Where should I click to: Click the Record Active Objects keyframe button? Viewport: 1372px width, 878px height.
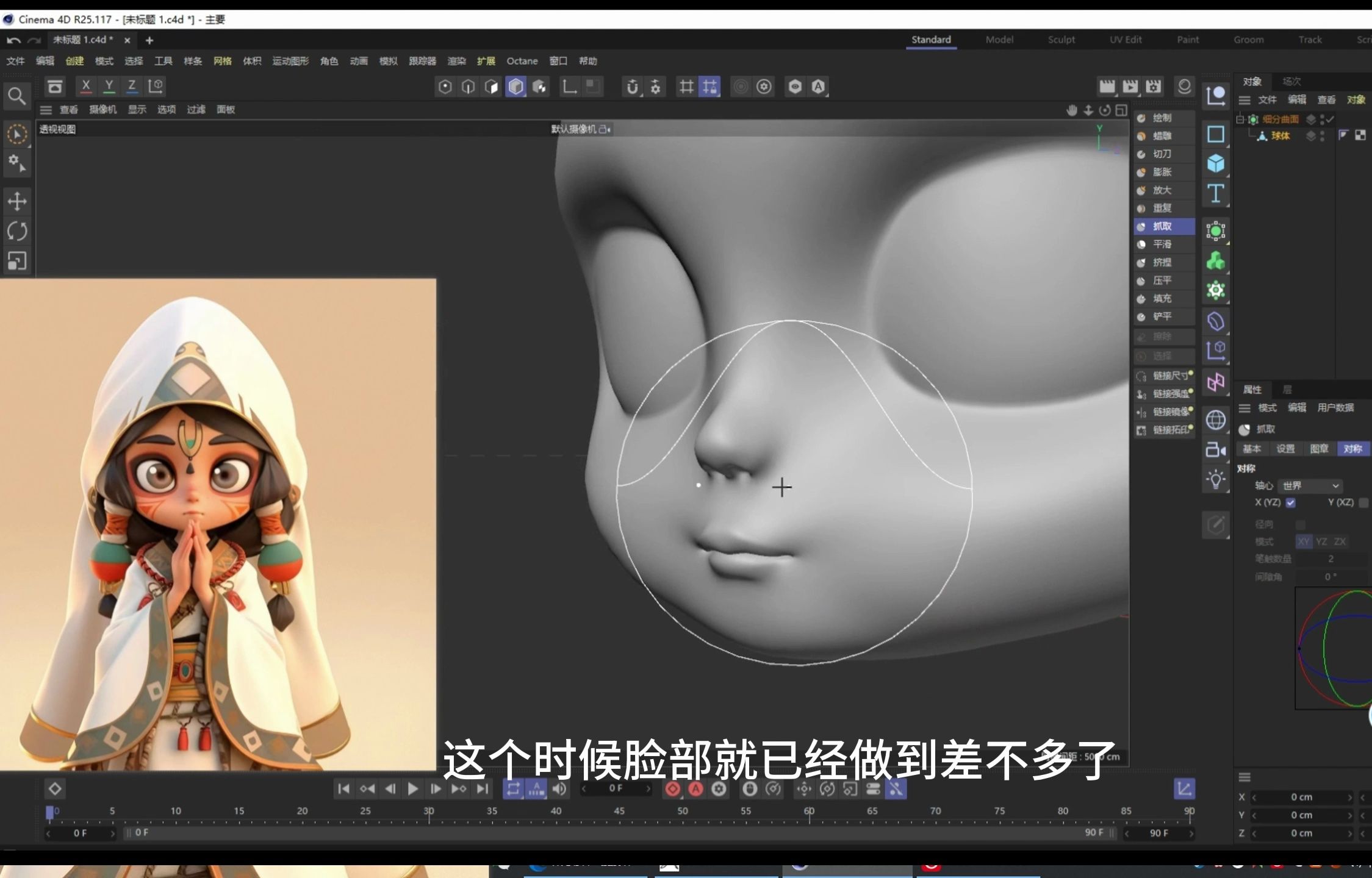click(672, 789)
